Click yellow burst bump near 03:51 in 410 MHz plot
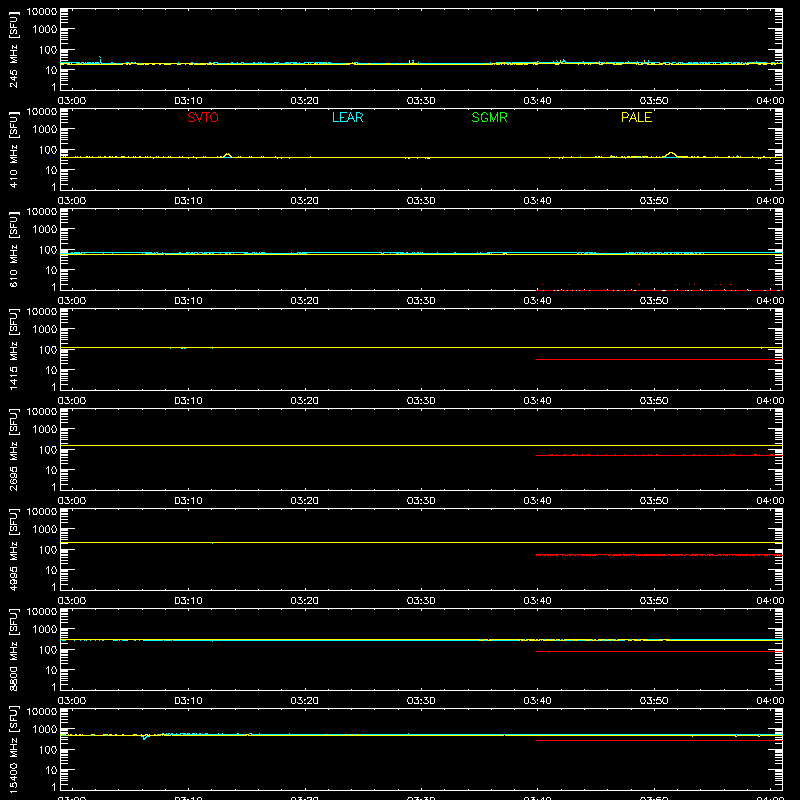800x800 pixels. (671, 154)
